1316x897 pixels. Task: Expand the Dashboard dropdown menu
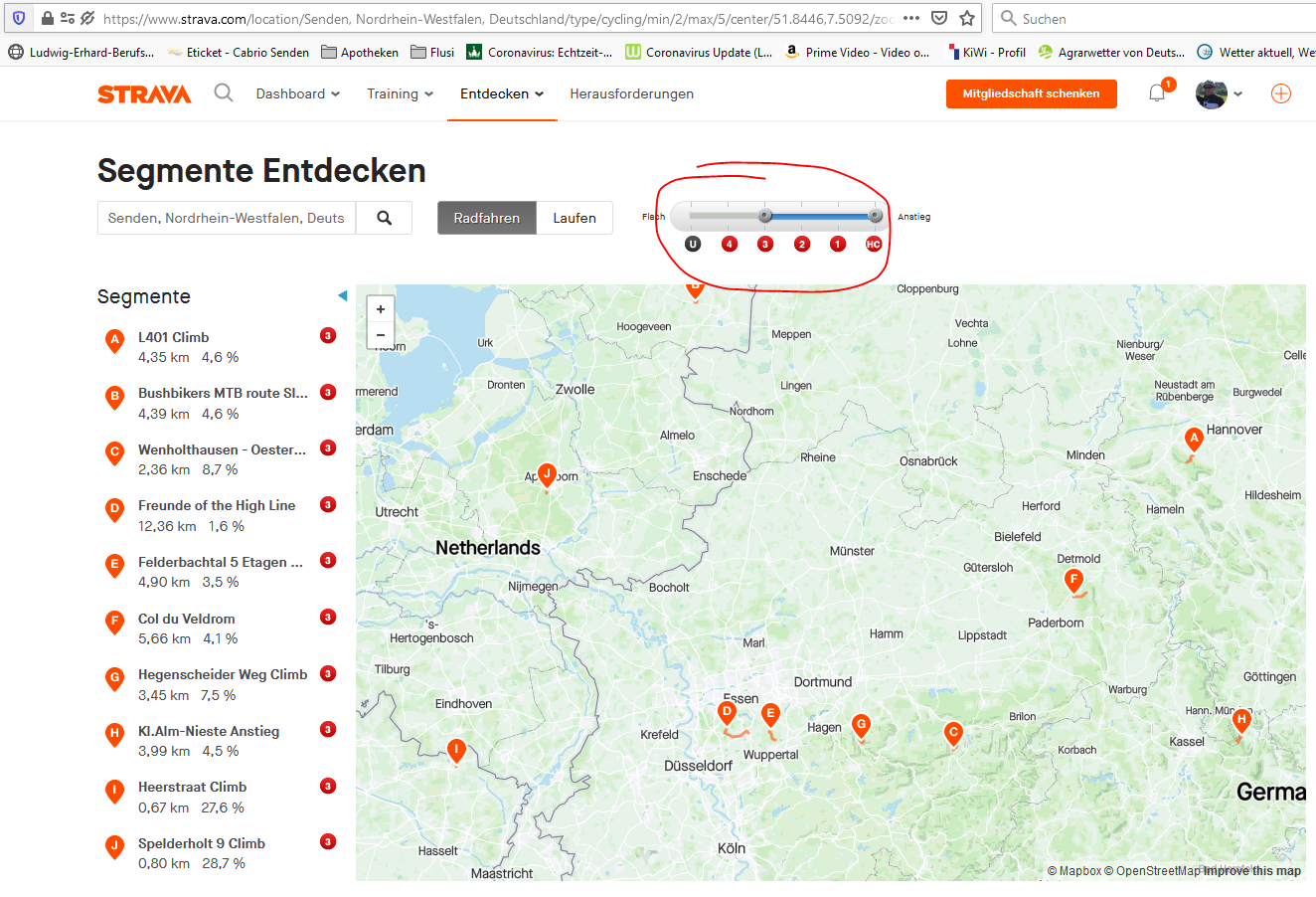(297, 93)
